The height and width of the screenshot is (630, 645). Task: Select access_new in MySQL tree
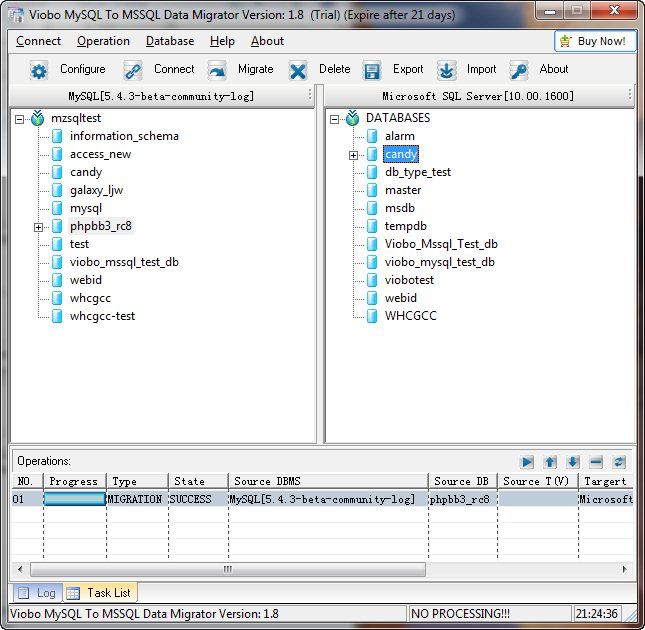pyautogui.click(x=100, y=154)
